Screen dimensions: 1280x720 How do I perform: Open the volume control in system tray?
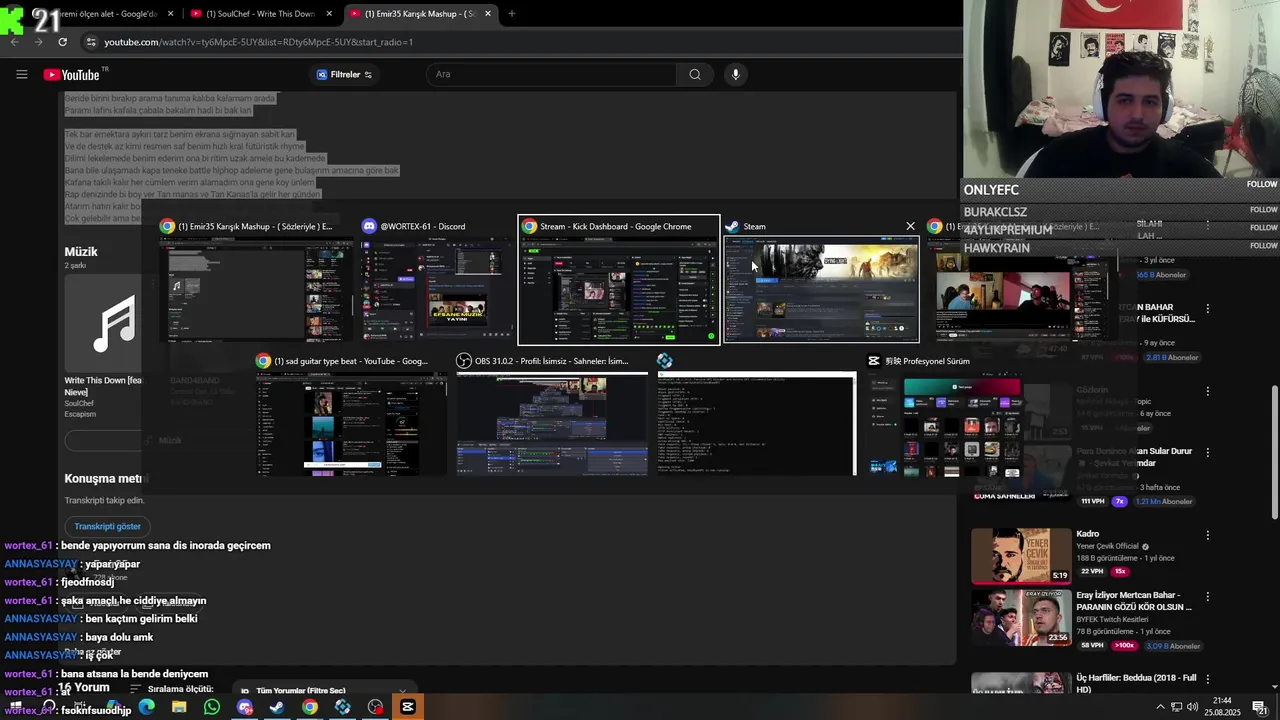(x=1193, y=707)
